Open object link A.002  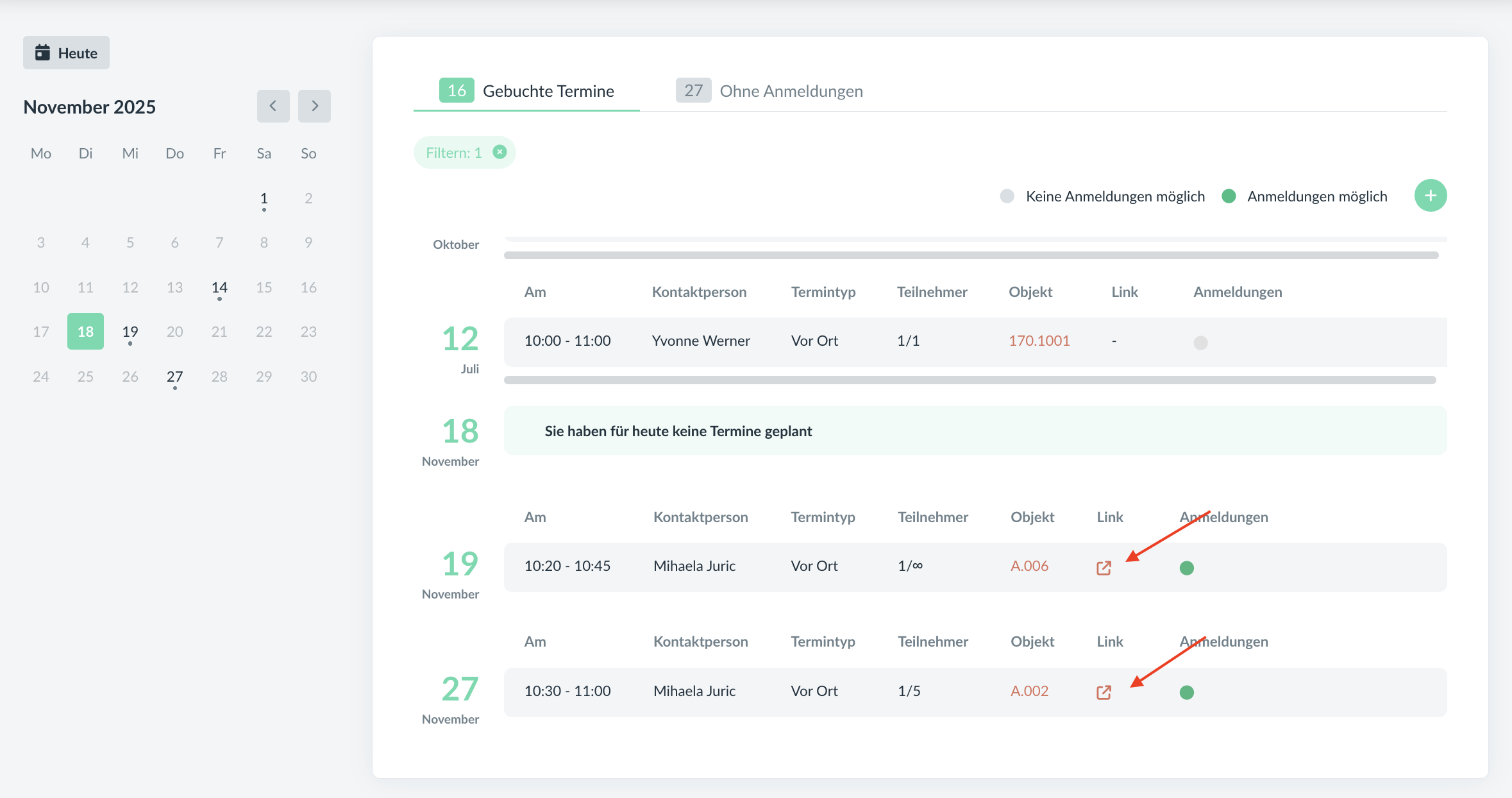pyautogui.click(x=1029, y=691)
